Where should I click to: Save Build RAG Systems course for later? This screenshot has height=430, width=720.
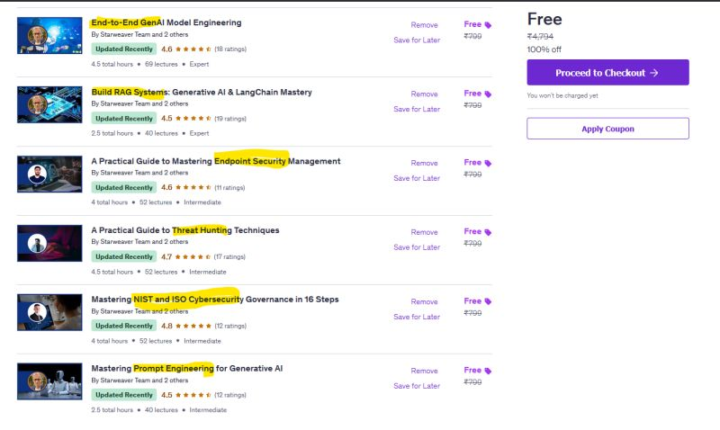point(416,109)
